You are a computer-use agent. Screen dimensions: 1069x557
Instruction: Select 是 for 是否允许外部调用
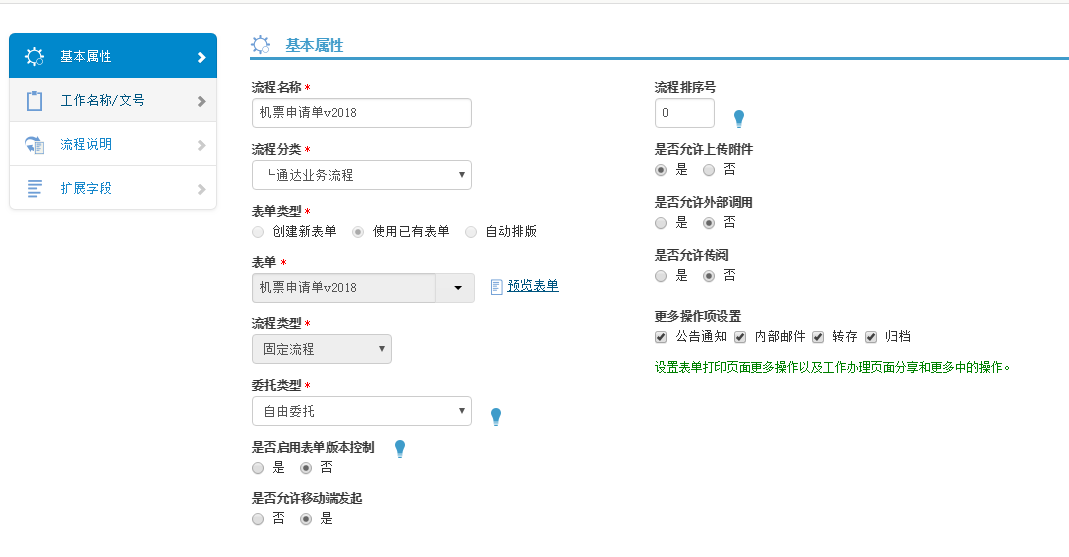pos(661,222)
